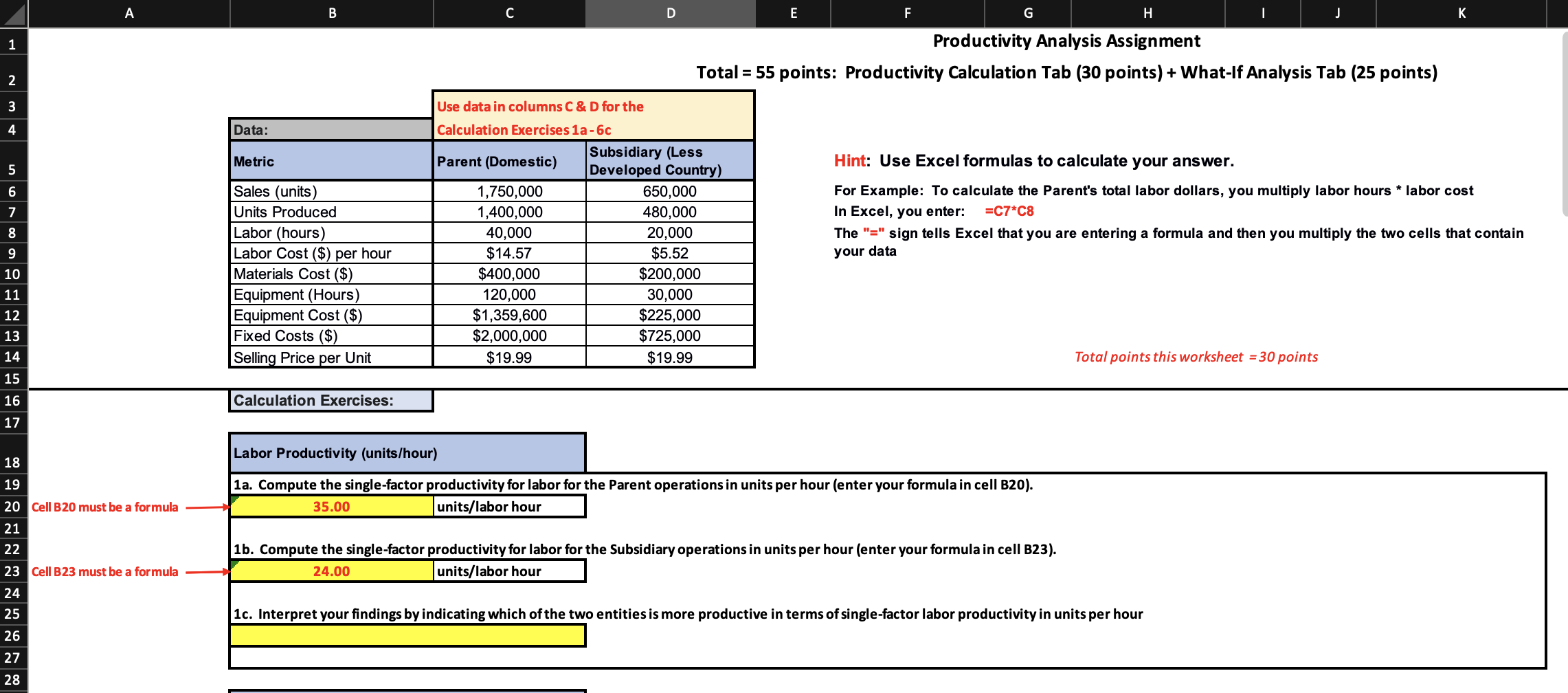Click the 'Total points this worksheet = 30 points' note
Image resolution: width=1568 pixels, height=693 pixels.
(x=1196, y=357)
